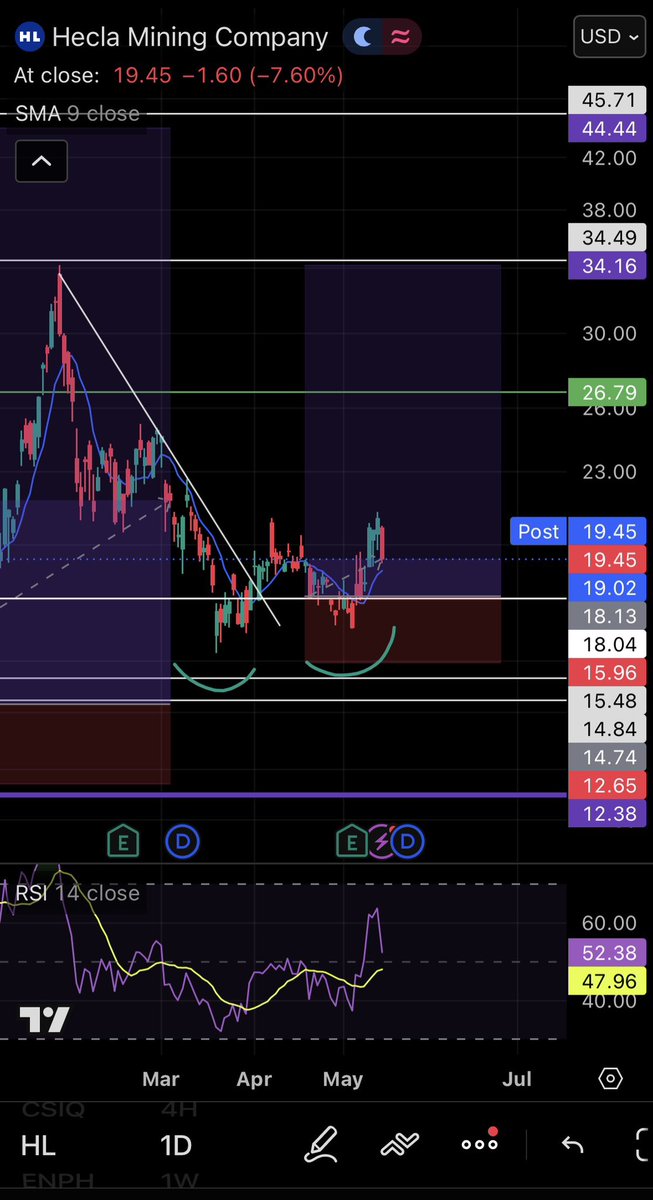This screenshot has height=1200, width=653.
Task: Collapse the indicator legend arrow button
Action: 41,160
